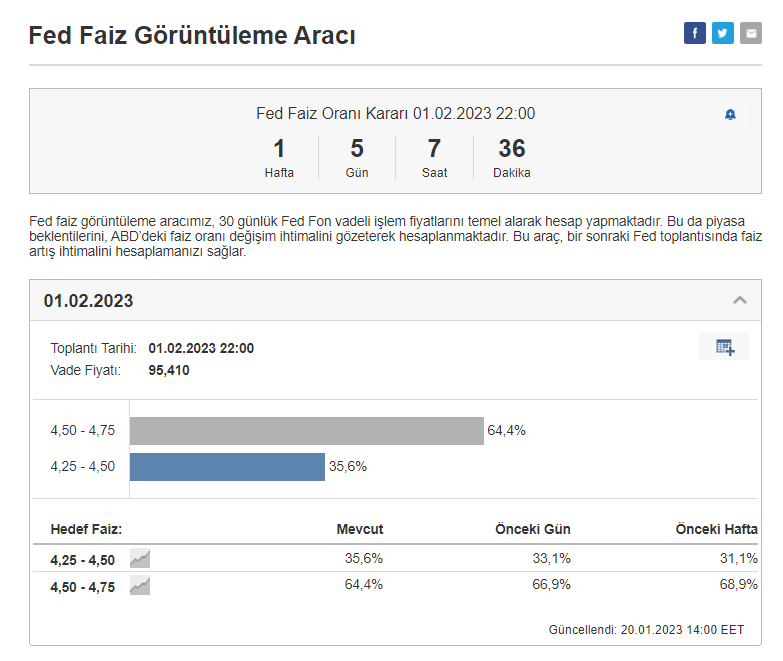Screen dimensions: 783x661
Task: Click the gray 64,4% probability bar
Action: [x=306, y=431]
